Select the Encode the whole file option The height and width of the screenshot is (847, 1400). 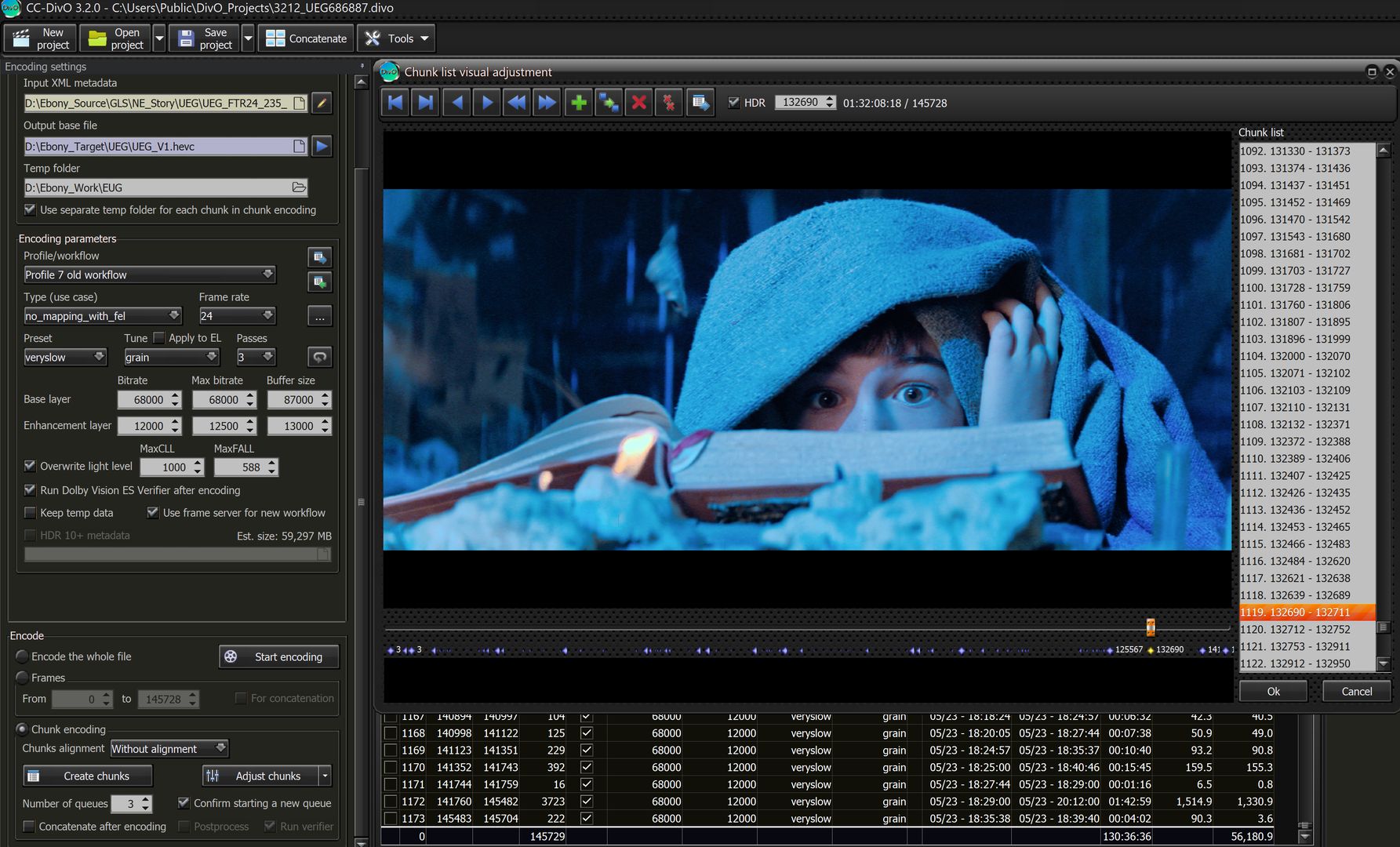(x=22, y=656)
